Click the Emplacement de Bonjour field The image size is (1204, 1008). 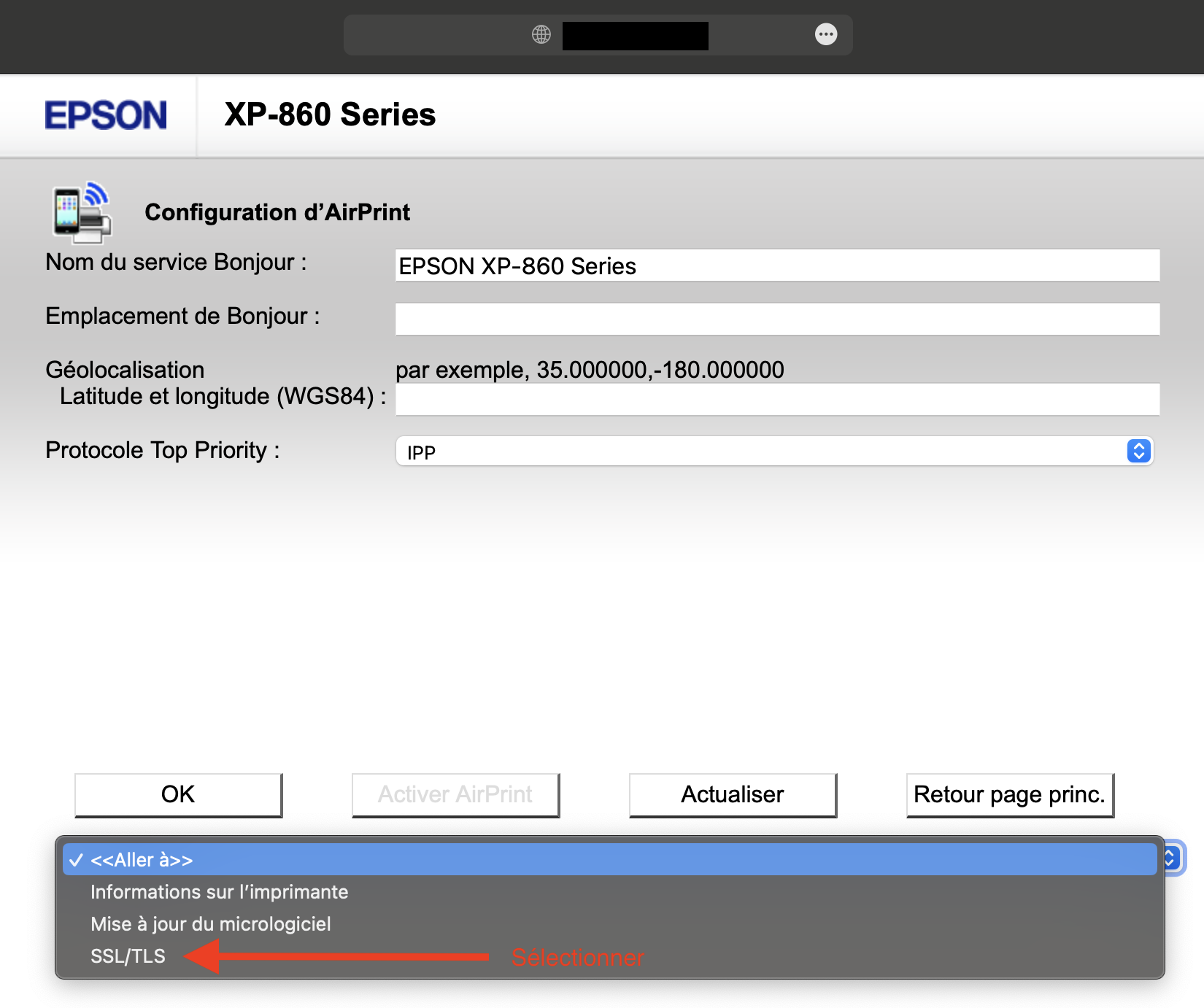pyautogui.click(x=777, y=319)
